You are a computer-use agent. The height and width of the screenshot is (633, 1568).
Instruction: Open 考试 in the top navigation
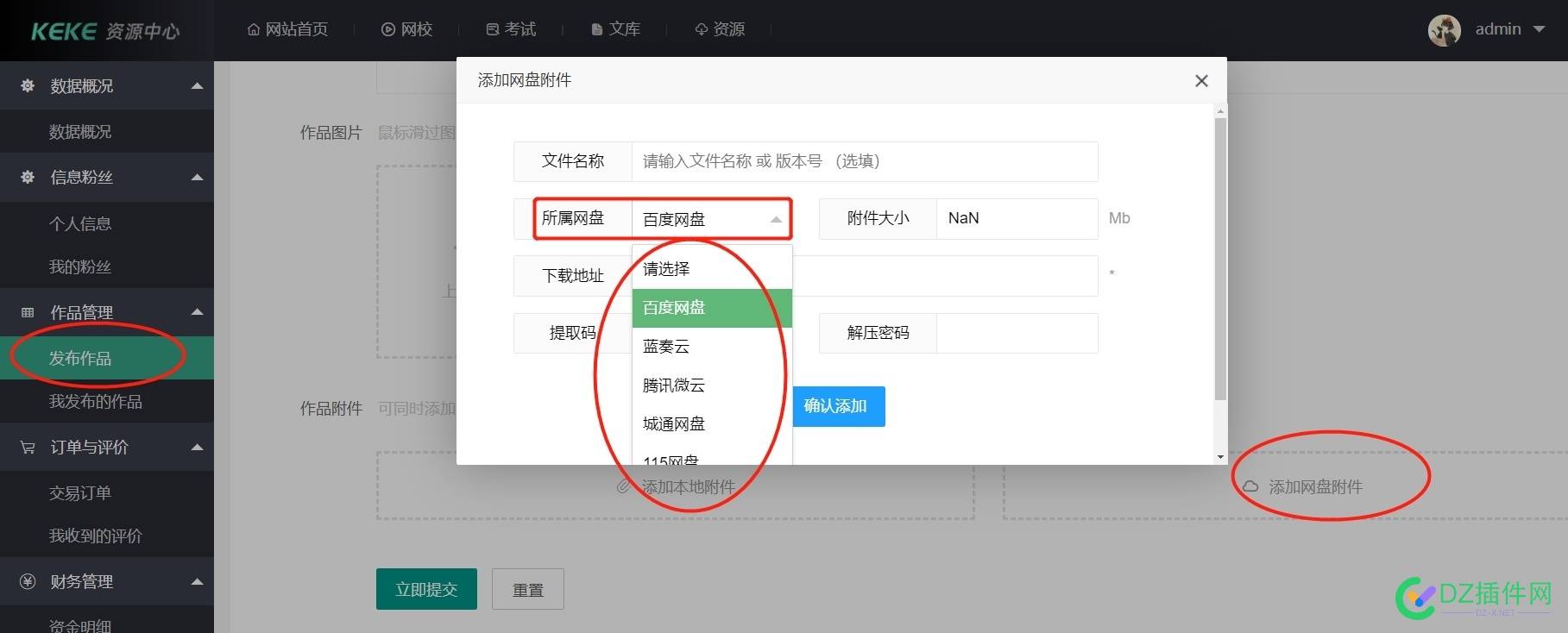click(x=520, y=29)
